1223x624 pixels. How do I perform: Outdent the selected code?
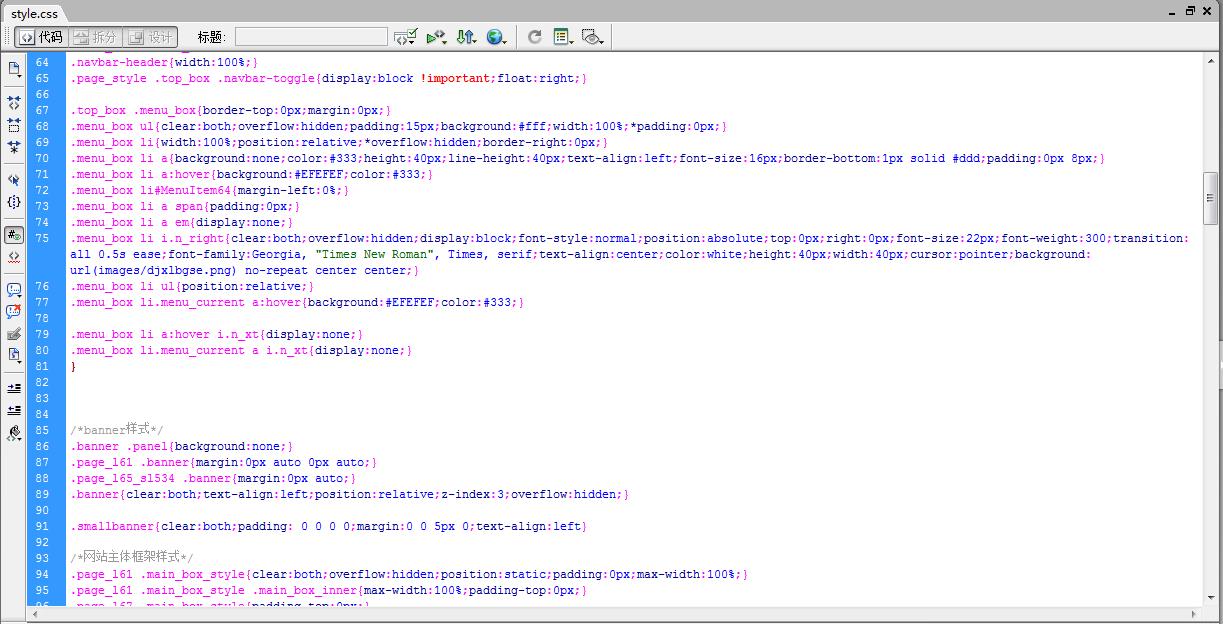pos(14,410)
